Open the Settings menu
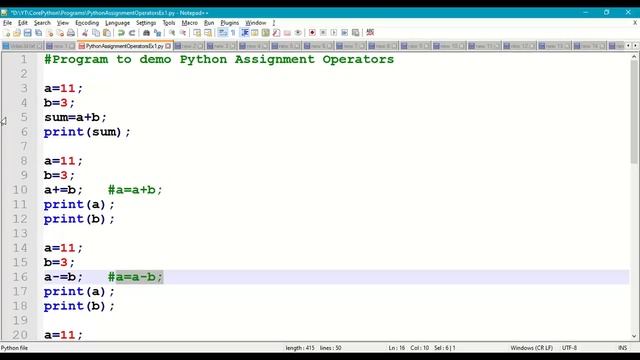Image resolution: width=640 pixels, height=360 pixels. tap(146, 23)
